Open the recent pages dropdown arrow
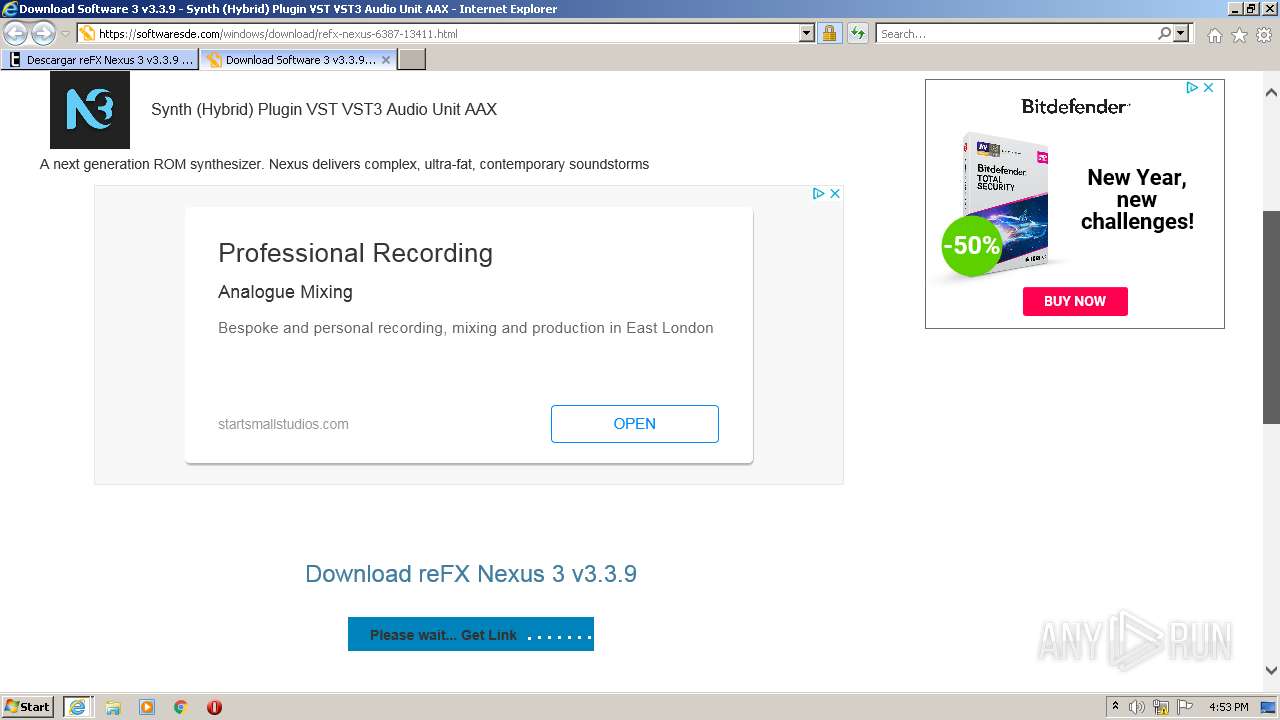 (65, 34)
